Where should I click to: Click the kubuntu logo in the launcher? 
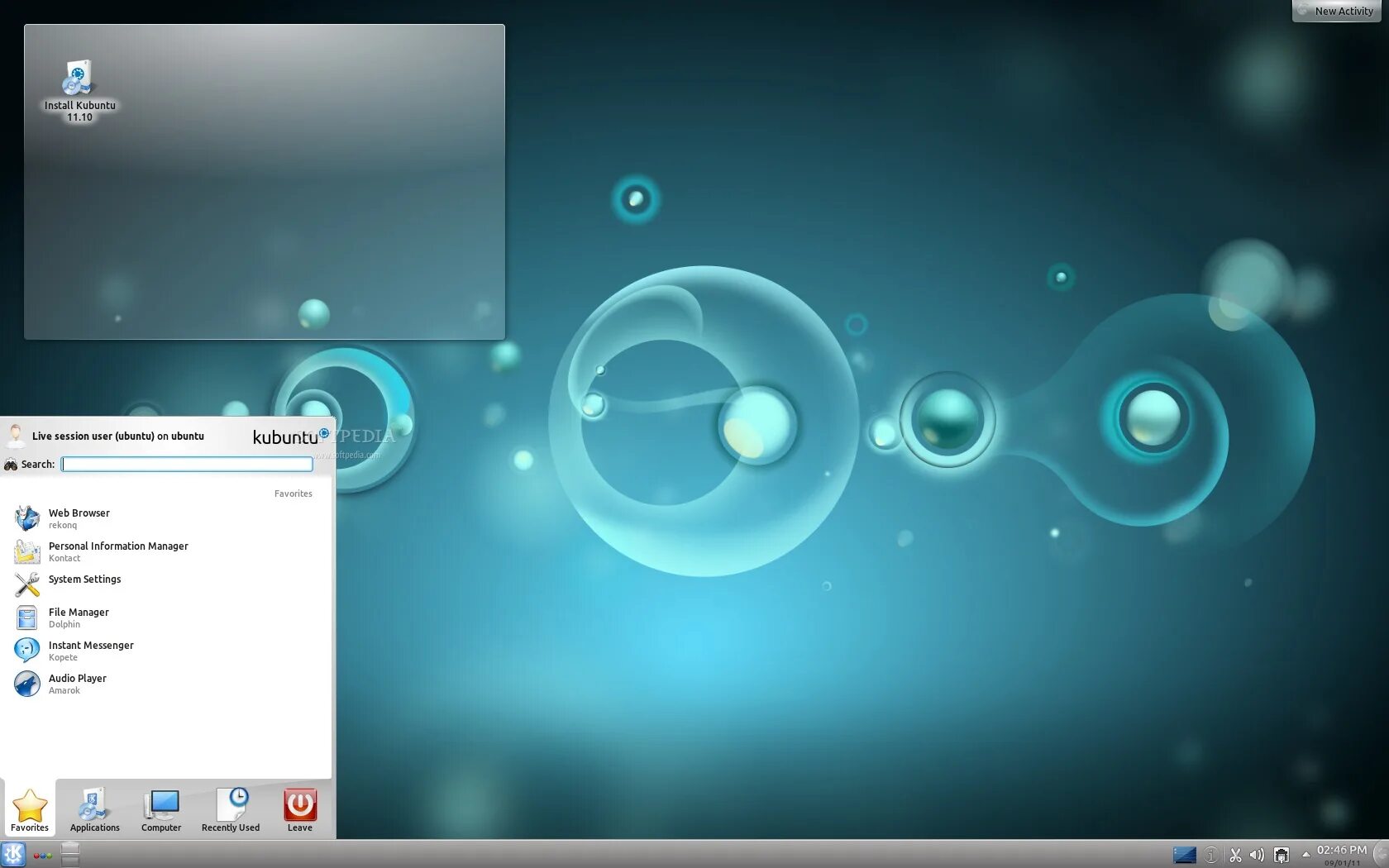coord(290,436)
